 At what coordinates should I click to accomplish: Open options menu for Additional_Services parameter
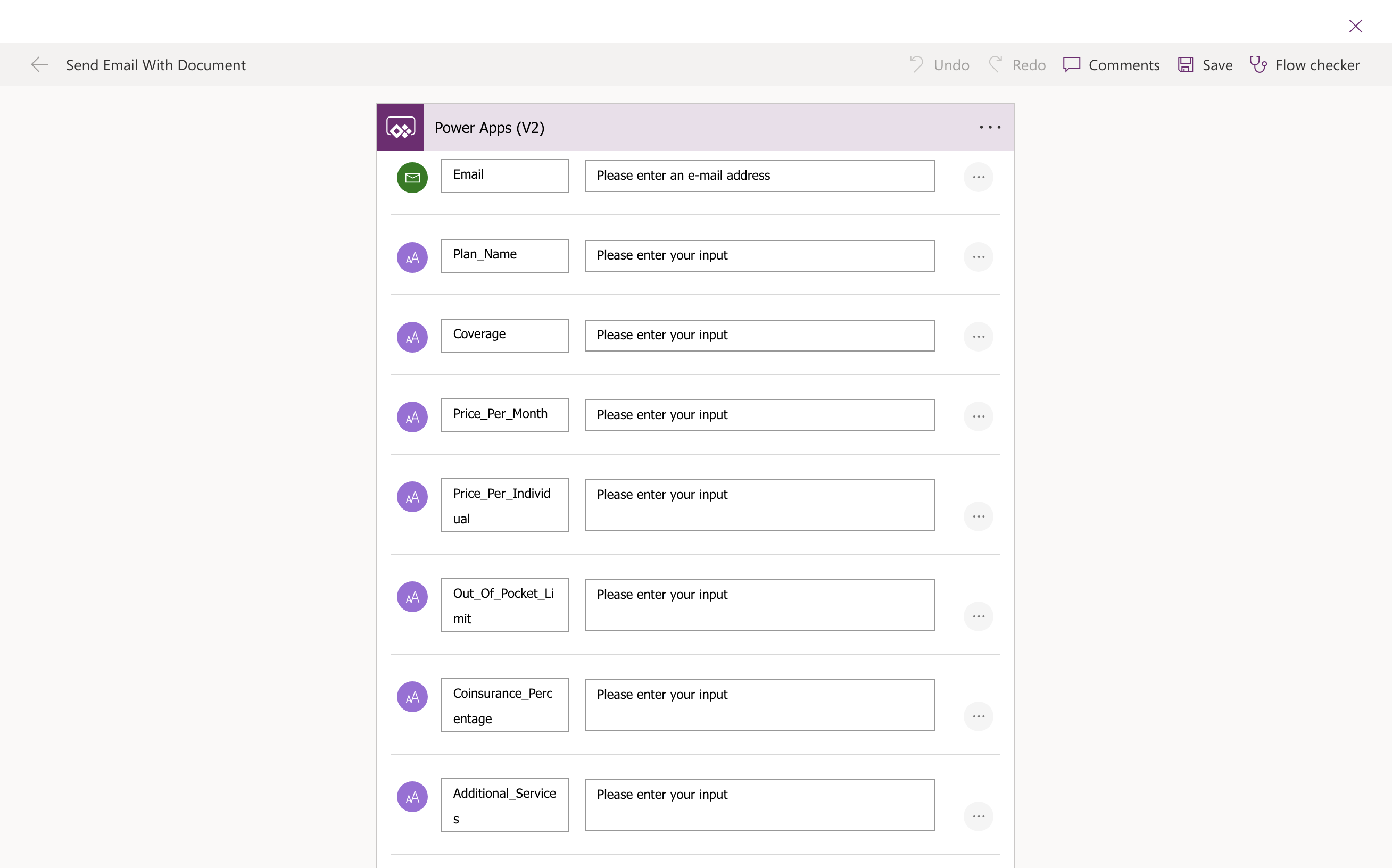(979, 816)
